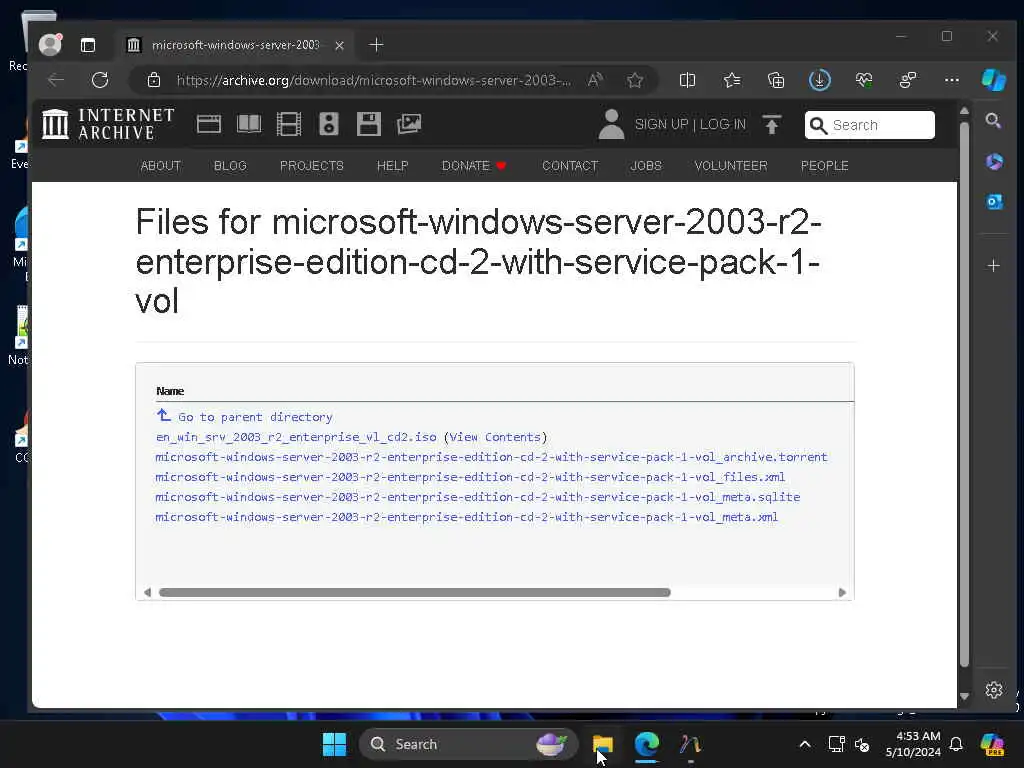
Task: Refresh the current page
Action: [x=100, y=80]
